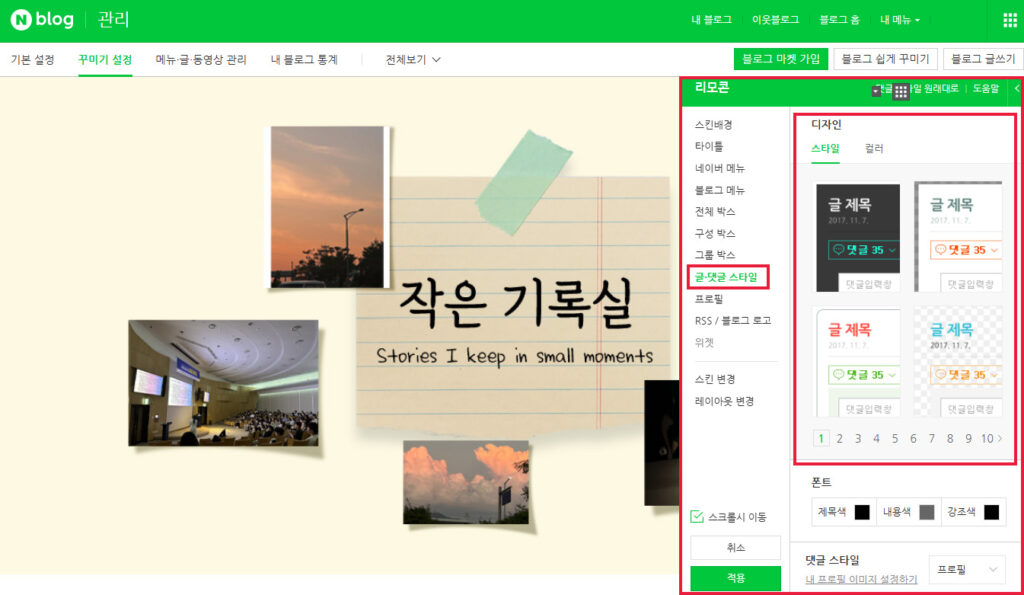
Task: Click the green 적용 button
Action: [x=735, y=578]
